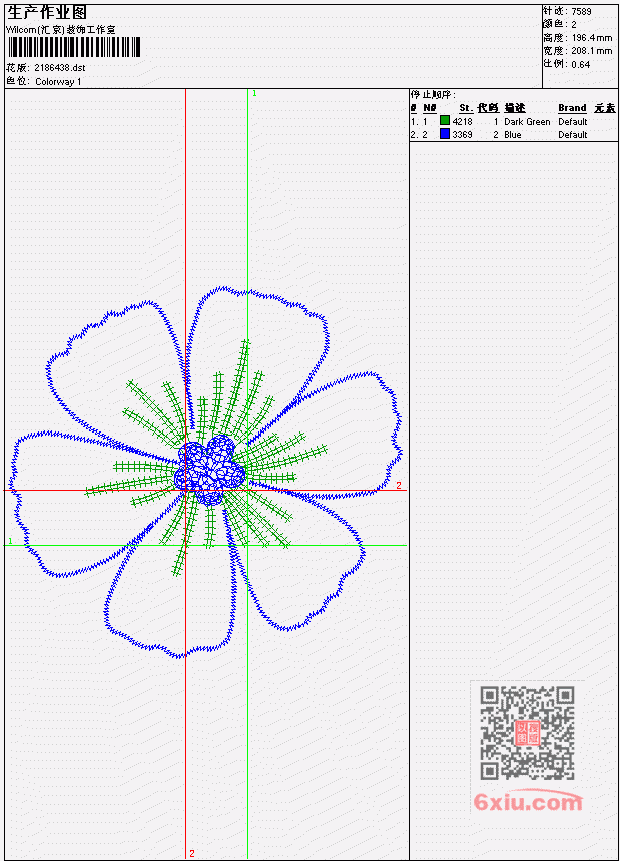Click the barcode in the header
Screen dimensions: 620x861
tap(74, 47)
